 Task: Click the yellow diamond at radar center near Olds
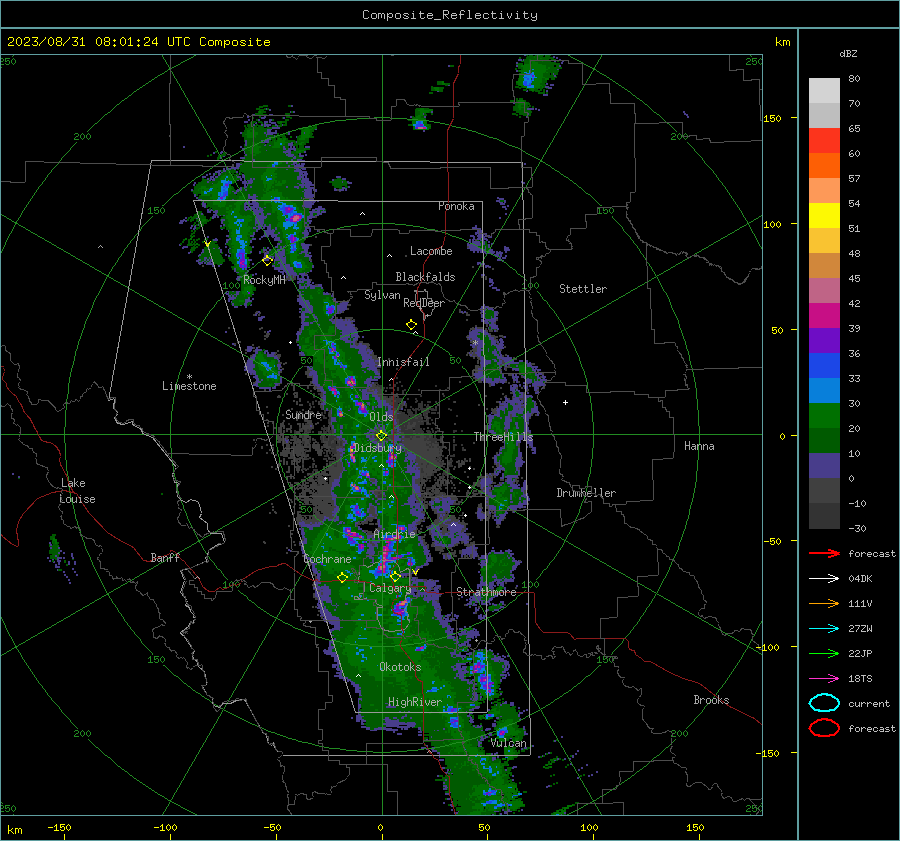(381, 436)
